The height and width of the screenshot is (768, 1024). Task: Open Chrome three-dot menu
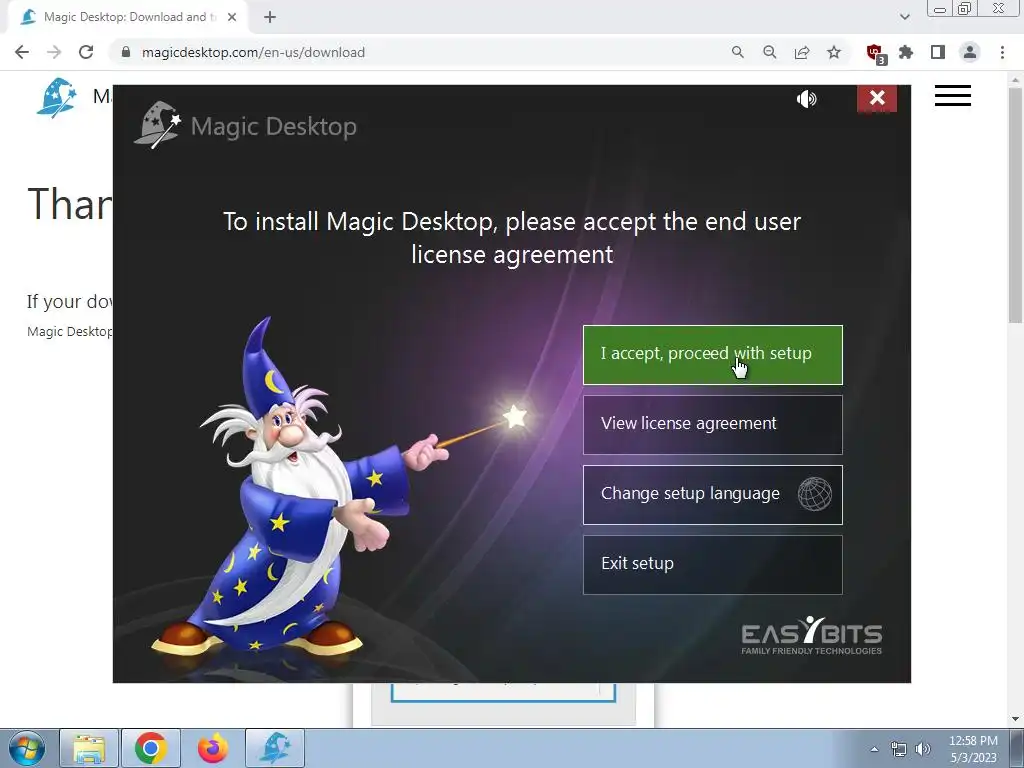[x=1002, y=52]
